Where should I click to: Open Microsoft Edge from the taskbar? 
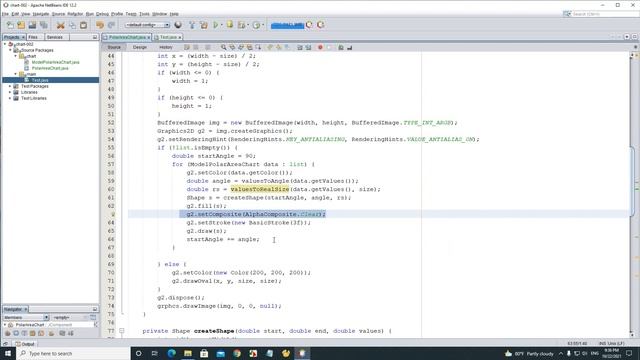pyautogui.click(x=171, y=353)
